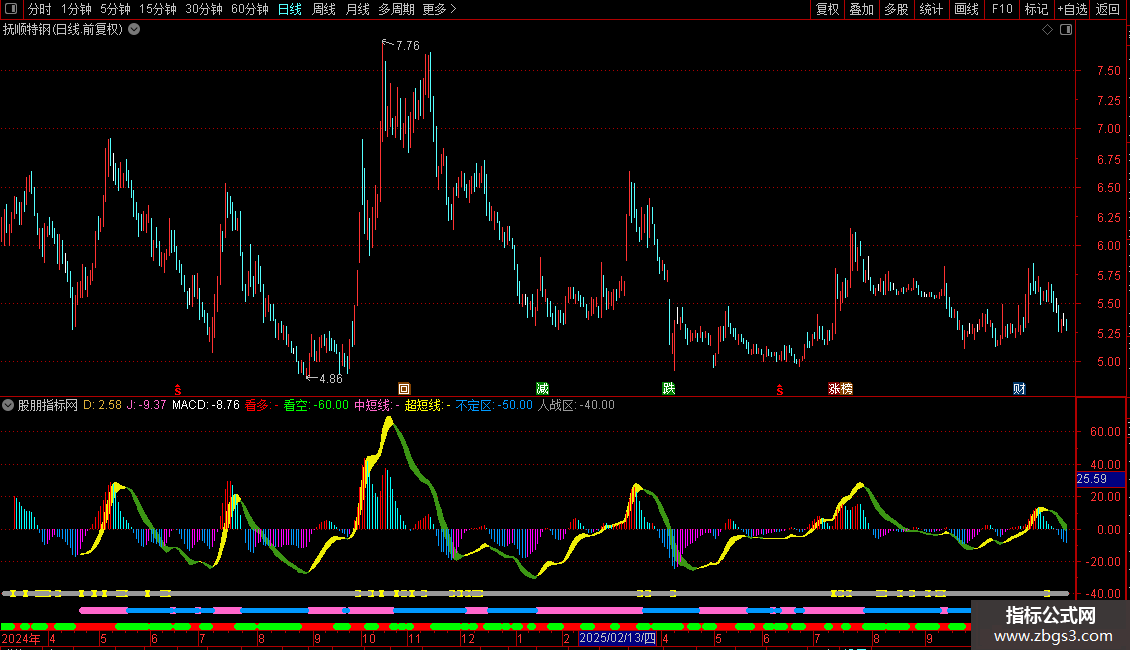Switch to 分时 intraday view
1130x650 pixels.
click(x=40, y=9)
